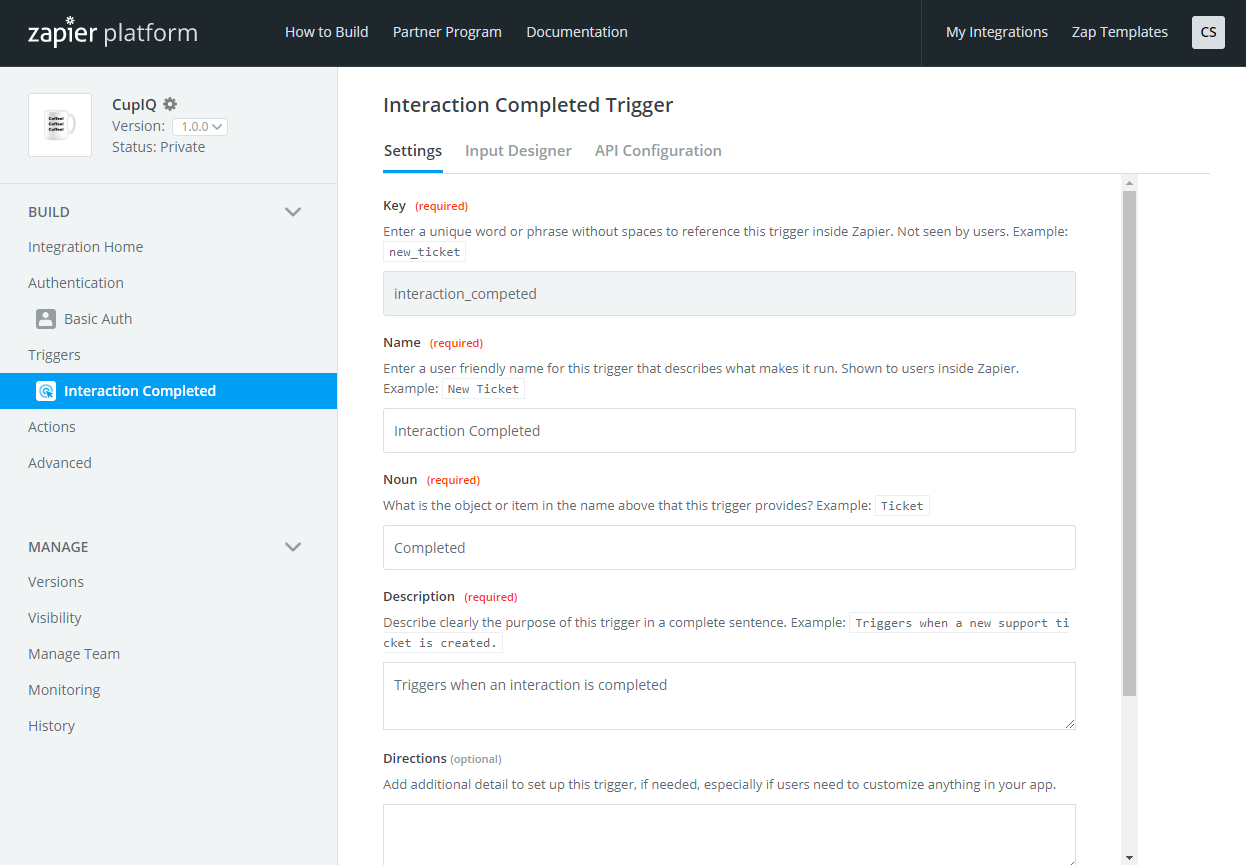Click the Interaction Completed Trigger heading
This screenshot has height=865, width=1246.
tap(528, 105)
